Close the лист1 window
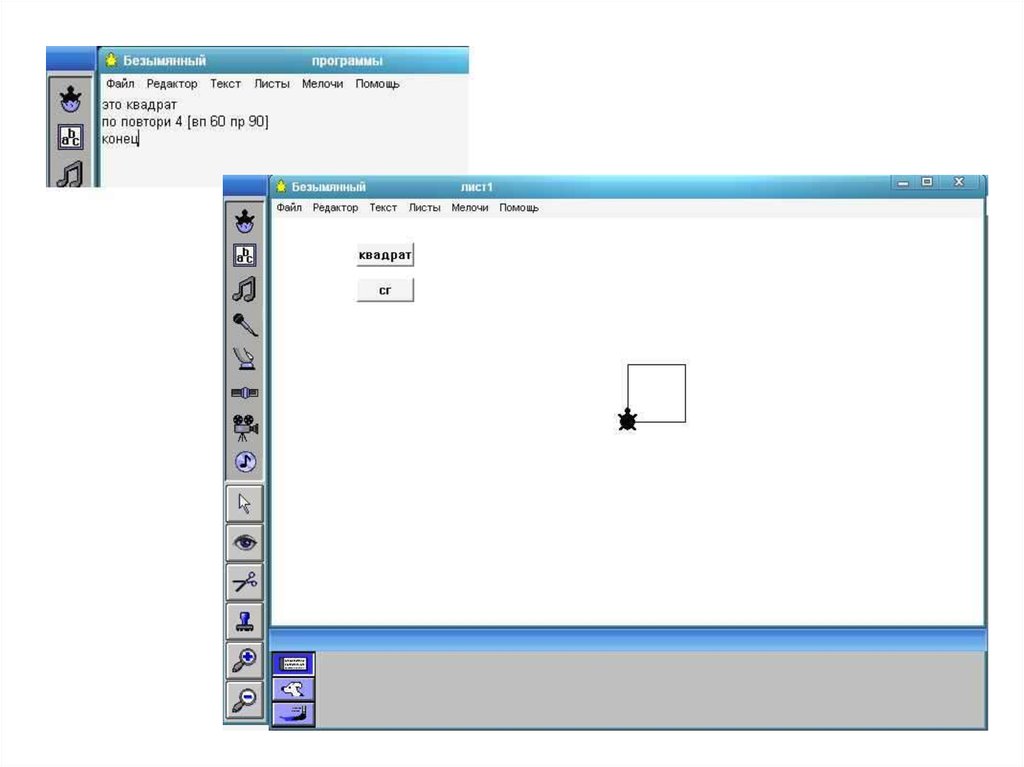1024x767 pixels. (x=959, y=182)
